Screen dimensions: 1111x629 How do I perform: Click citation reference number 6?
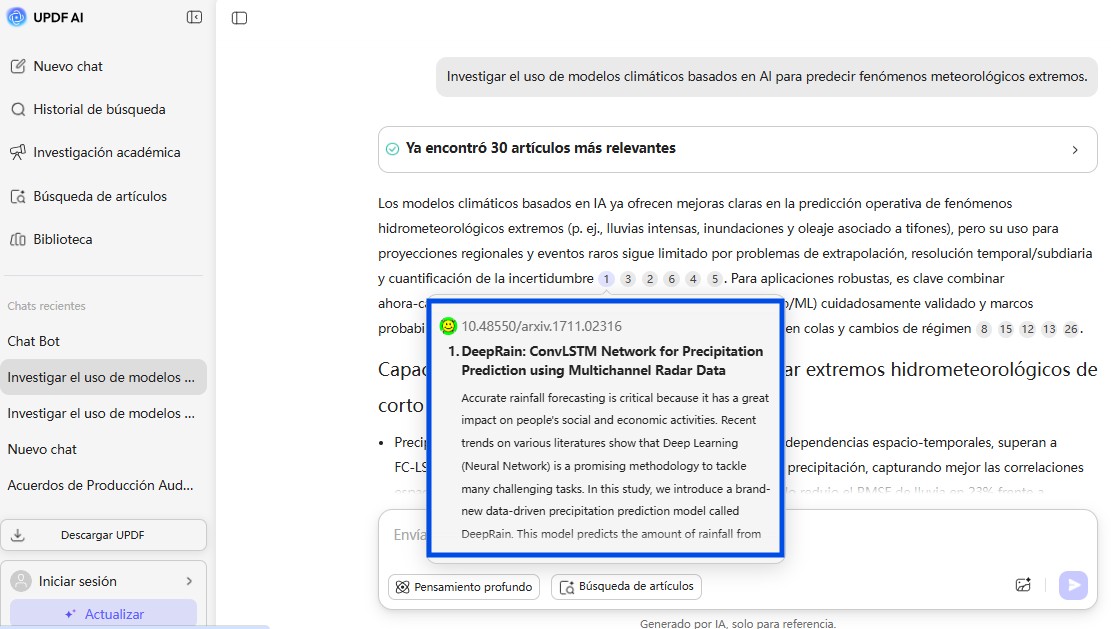tap(672, 279)
